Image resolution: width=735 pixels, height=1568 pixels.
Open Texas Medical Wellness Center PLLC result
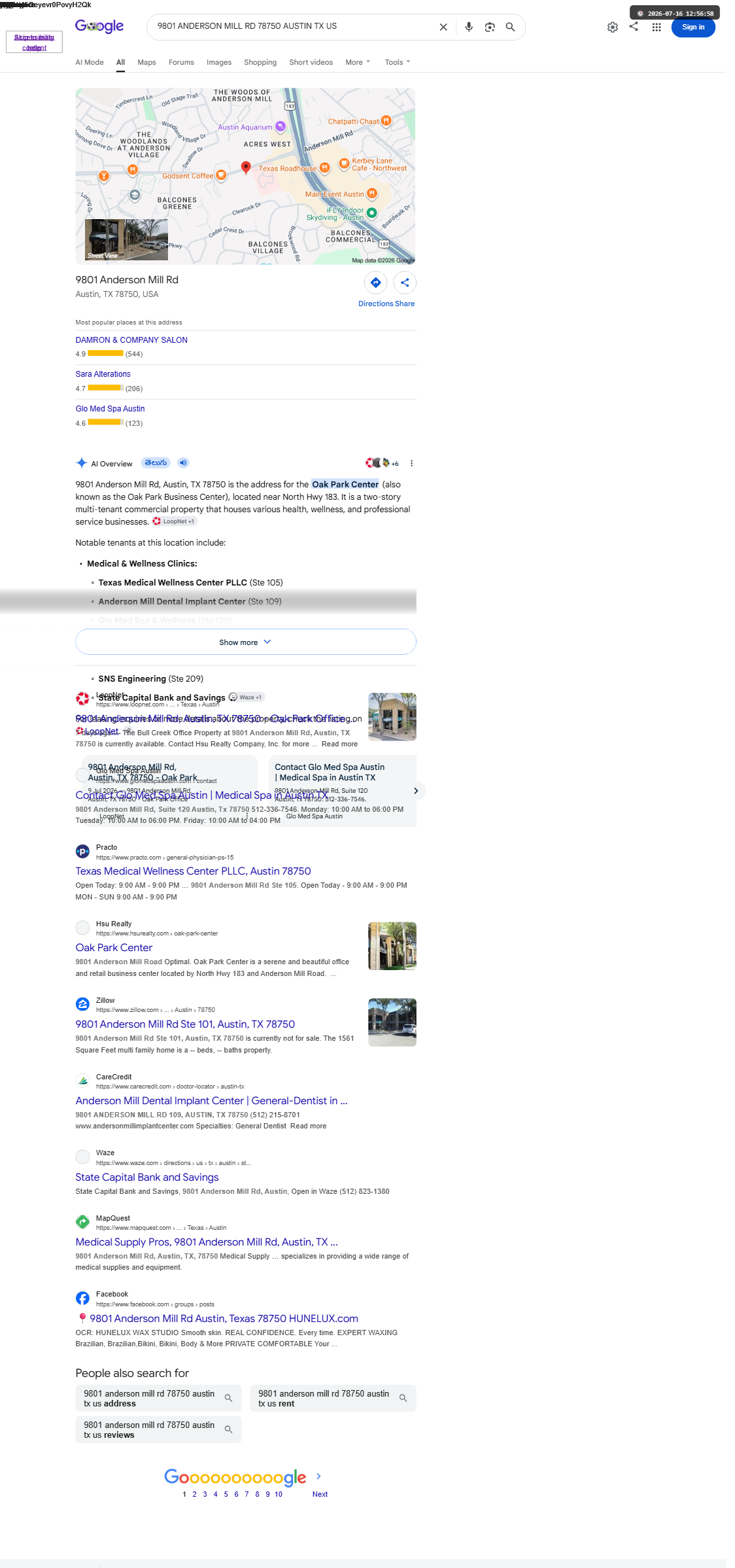point(194,871)
